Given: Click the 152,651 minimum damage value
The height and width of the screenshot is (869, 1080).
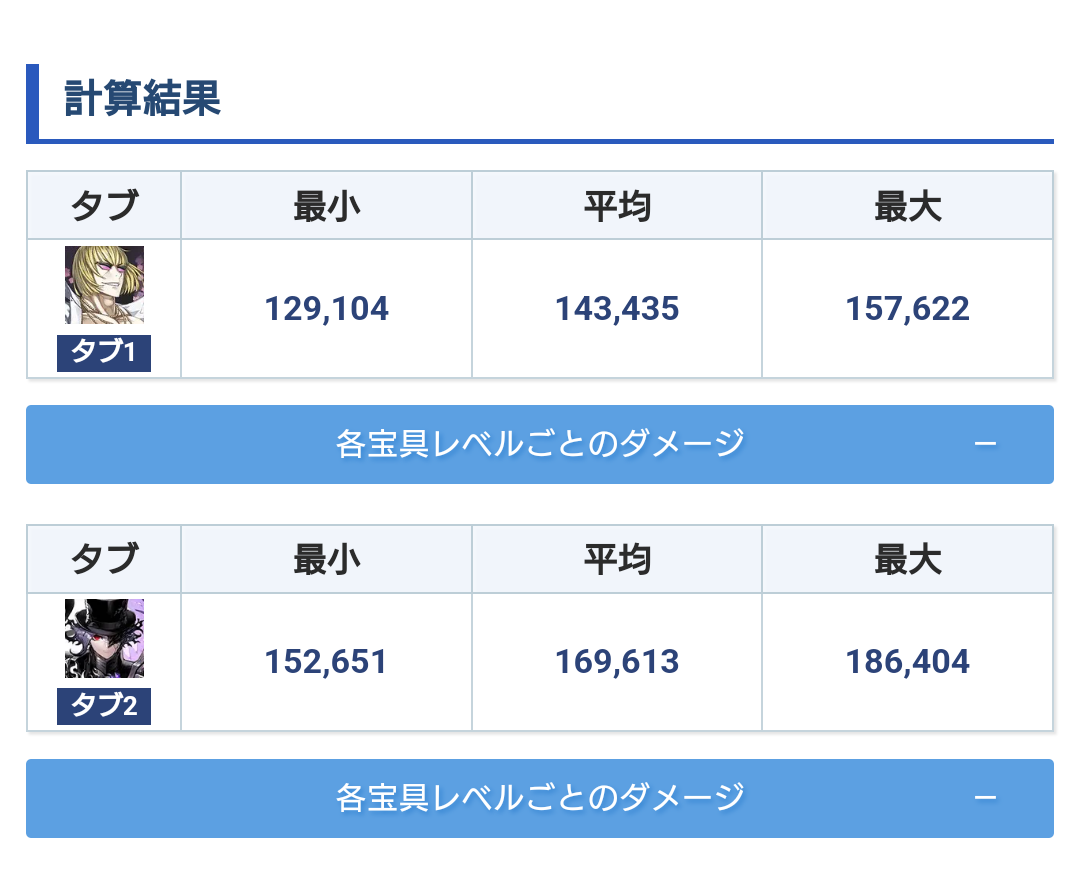Looking at the screenshot, I should [326, 662].
